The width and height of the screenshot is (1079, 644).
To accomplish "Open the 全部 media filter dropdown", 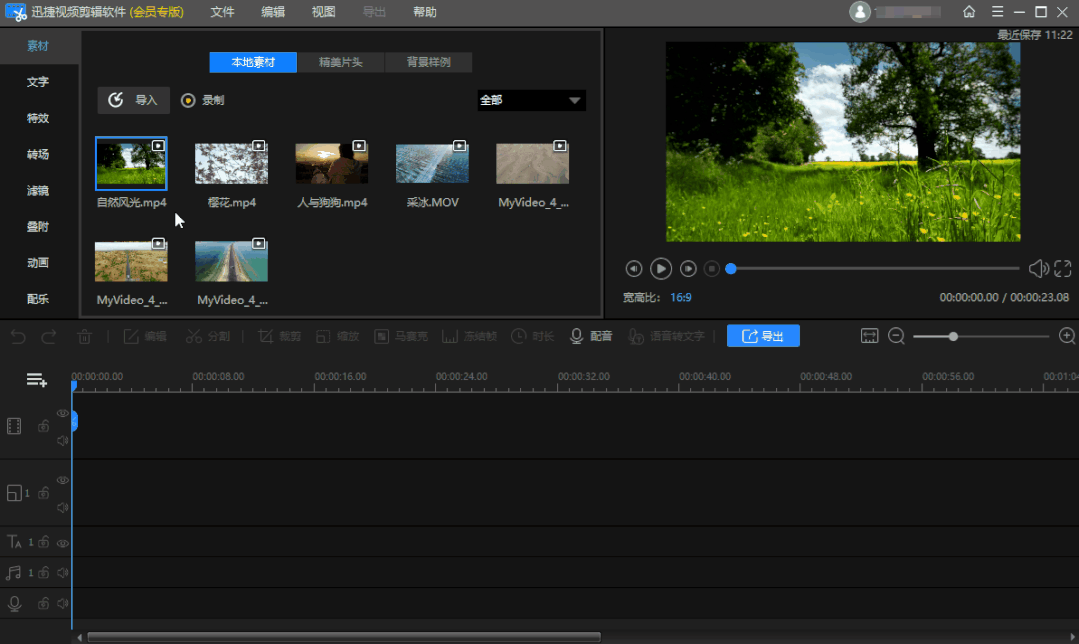I will coord(531,100).
